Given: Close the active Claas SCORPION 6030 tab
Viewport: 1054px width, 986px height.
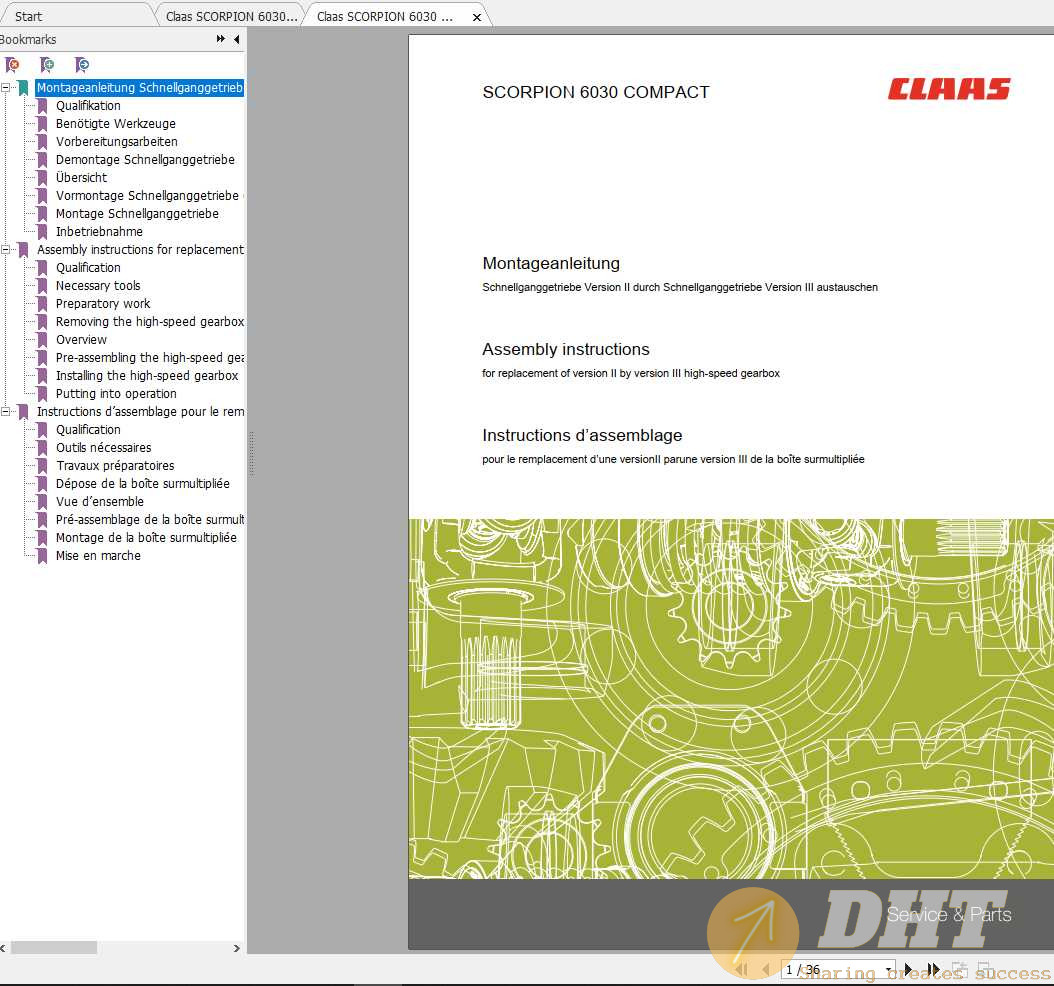Looking at the screenshot, I should tap(477, 17).
